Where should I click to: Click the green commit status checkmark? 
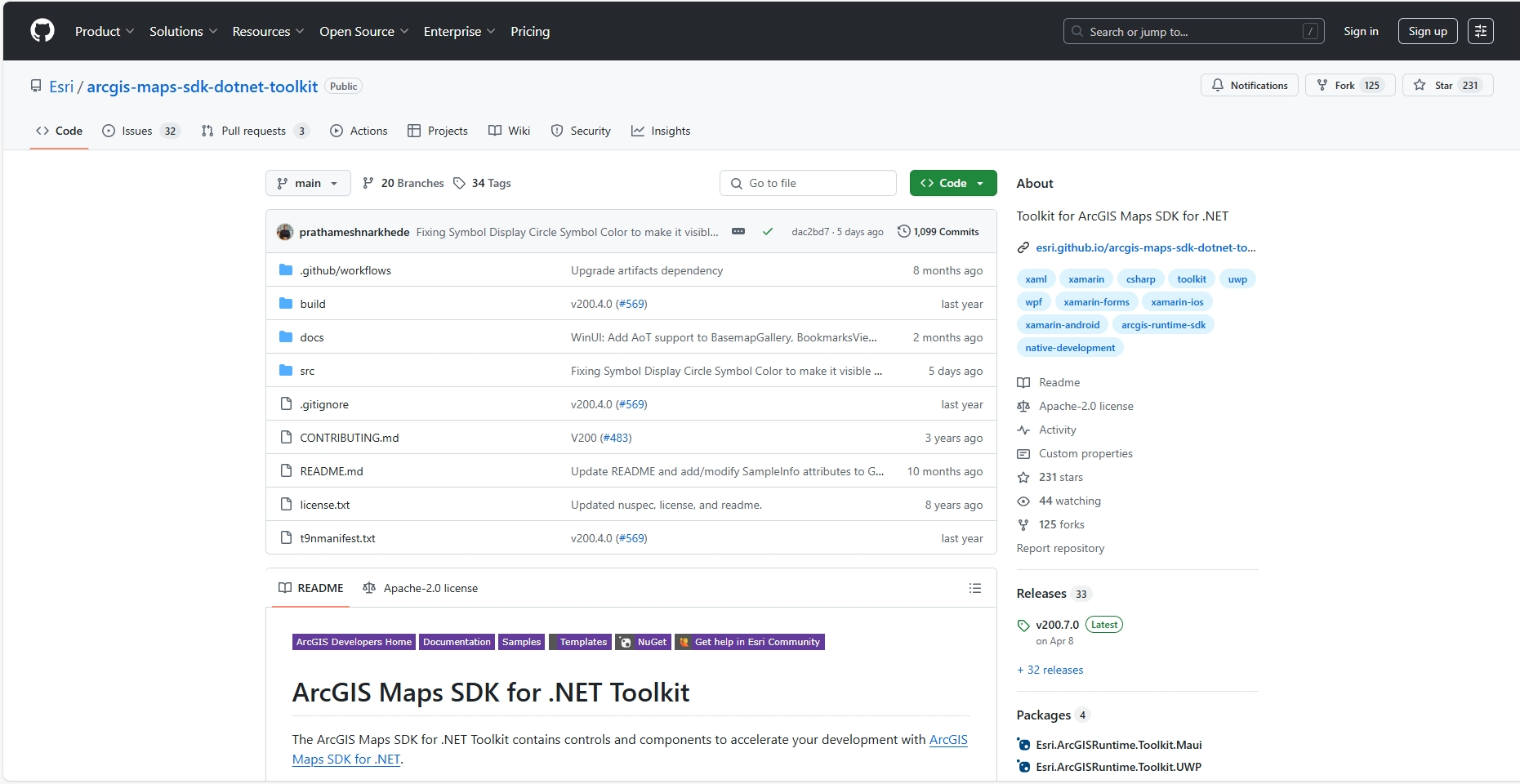(x=767, y=231)
